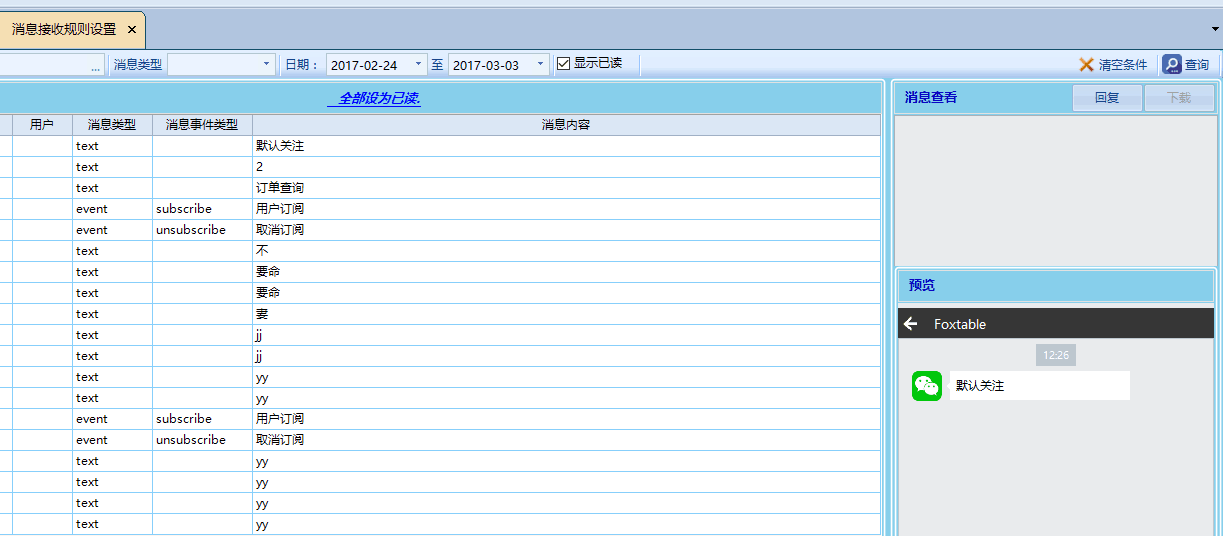Click the clear conditions X icon
The image size is (1223, 536).
(1086, 65)
